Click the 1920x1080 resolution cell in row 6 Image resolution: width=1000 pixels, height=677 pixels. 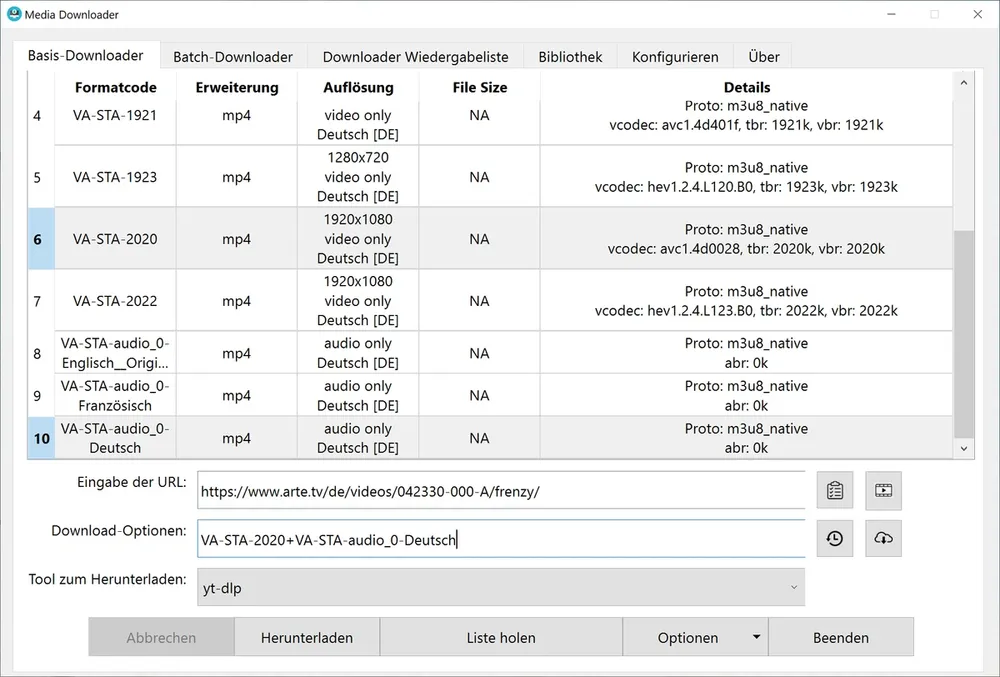tap(358, 239)
